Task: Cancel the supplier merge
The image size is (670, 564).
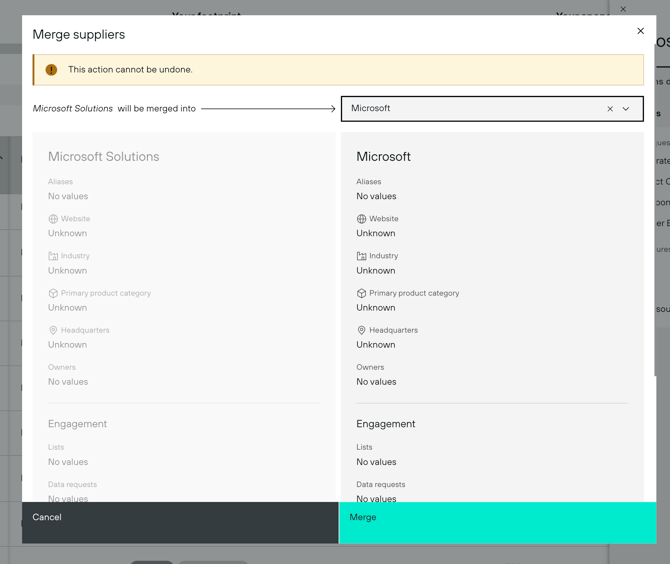Action: coord(180,523)
